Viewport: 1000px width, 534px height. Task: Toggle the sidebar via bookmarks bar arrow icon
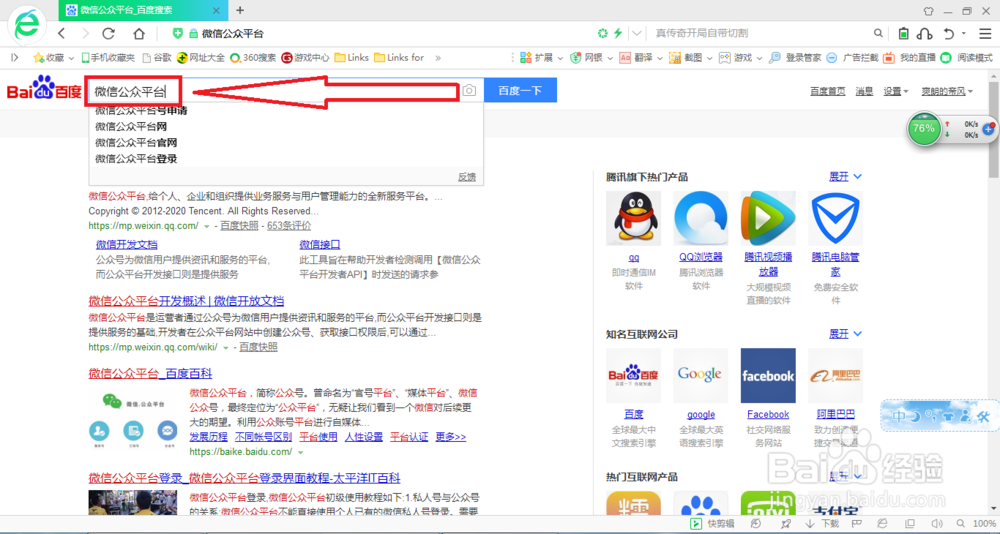[15, 57]
